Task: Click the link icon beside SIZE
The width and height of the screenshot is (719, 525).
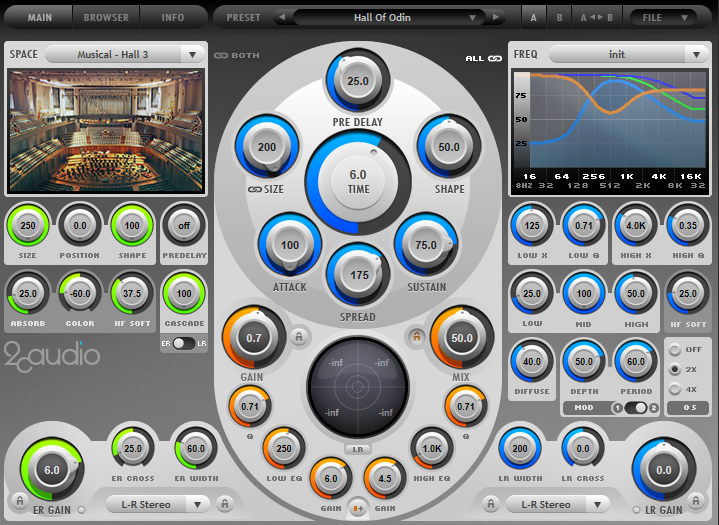Action: (x=254, y=189)
